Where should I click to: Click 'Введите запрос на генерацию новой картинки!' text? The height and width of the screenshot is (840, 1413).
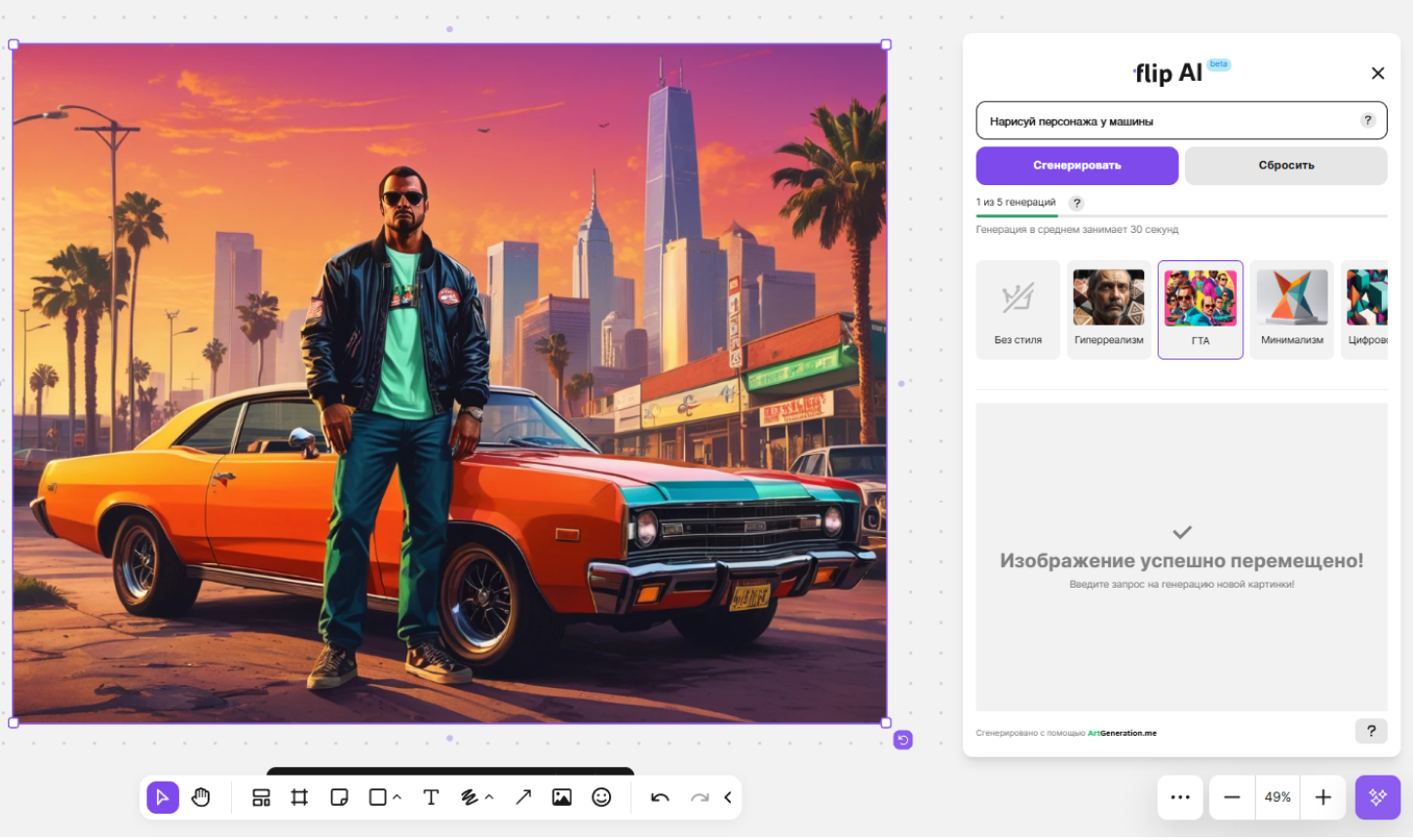point(1181,585)
